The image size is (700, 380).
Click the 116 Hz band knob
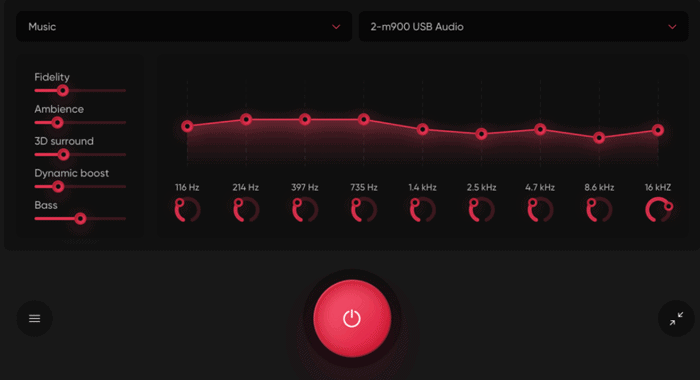(187, 210)
